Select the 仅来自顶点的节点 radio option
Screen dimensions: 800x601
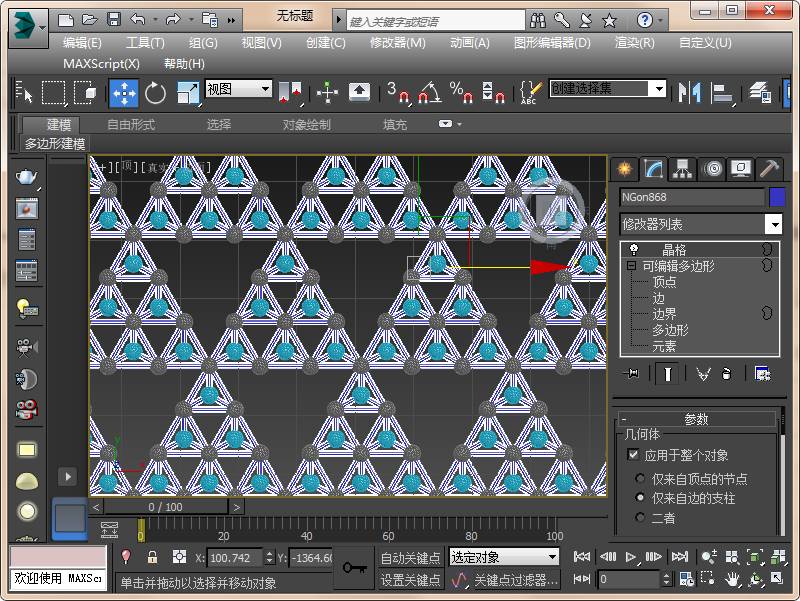(x=640, y=479)
